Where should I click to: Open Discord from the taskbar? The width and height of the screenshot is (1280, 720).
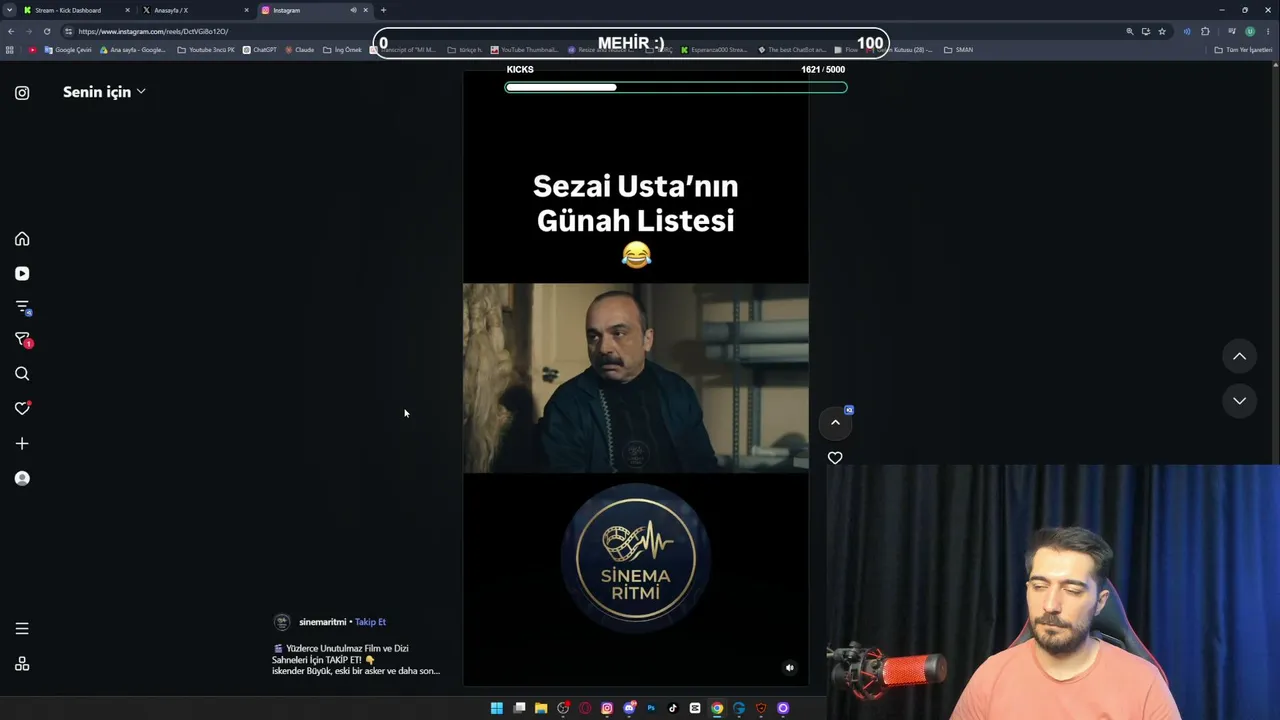[x=629, y=708]
